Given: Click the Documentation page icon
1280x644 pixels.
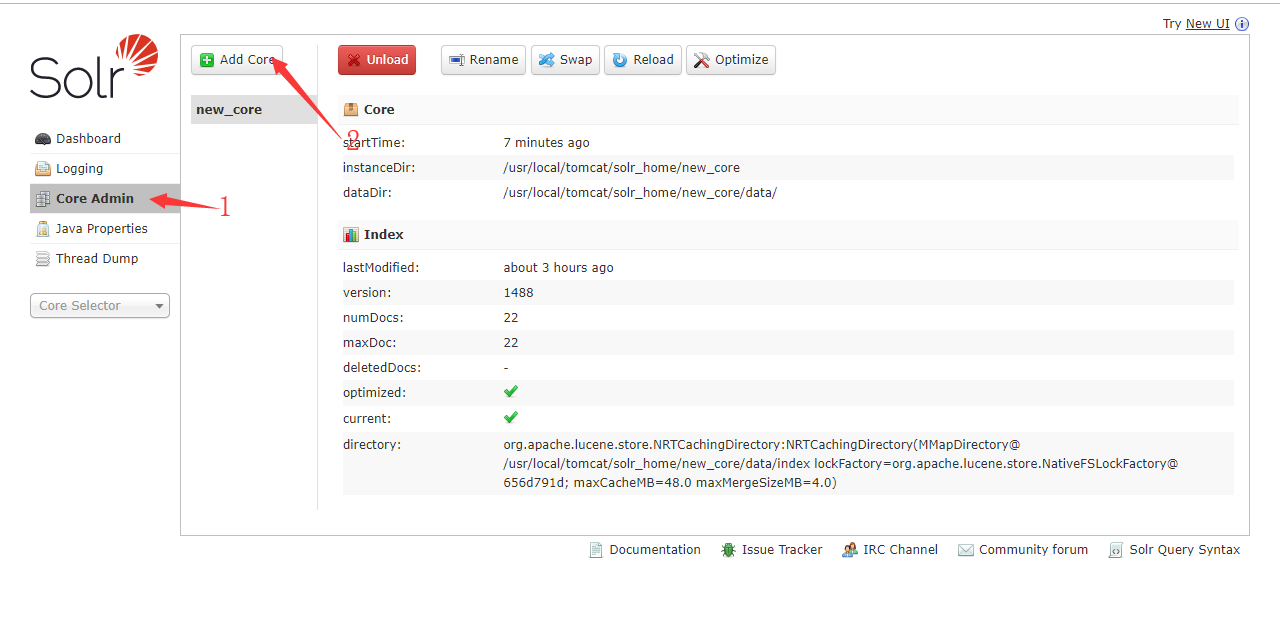Looking at the screenshot, I should tap(596, 550).
